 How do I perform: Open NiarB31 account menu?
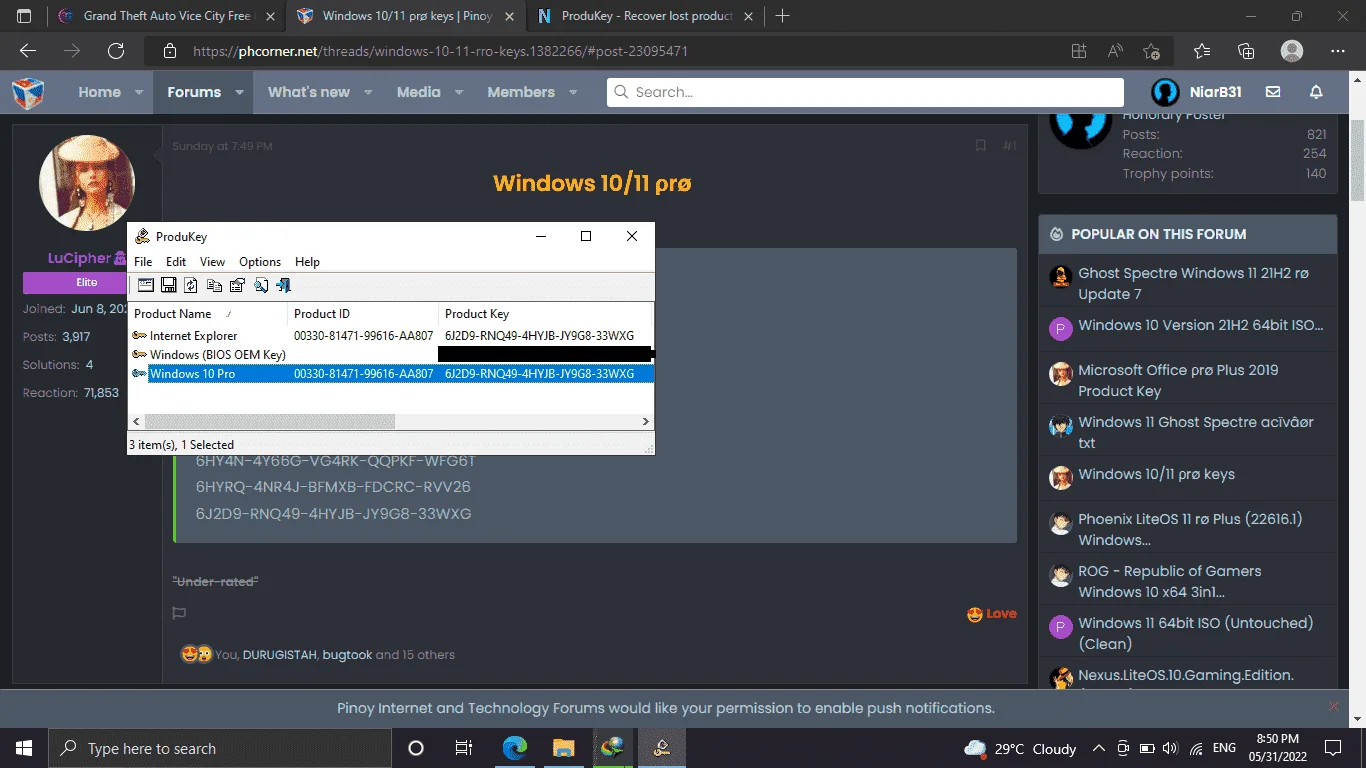coord(1197,92)
